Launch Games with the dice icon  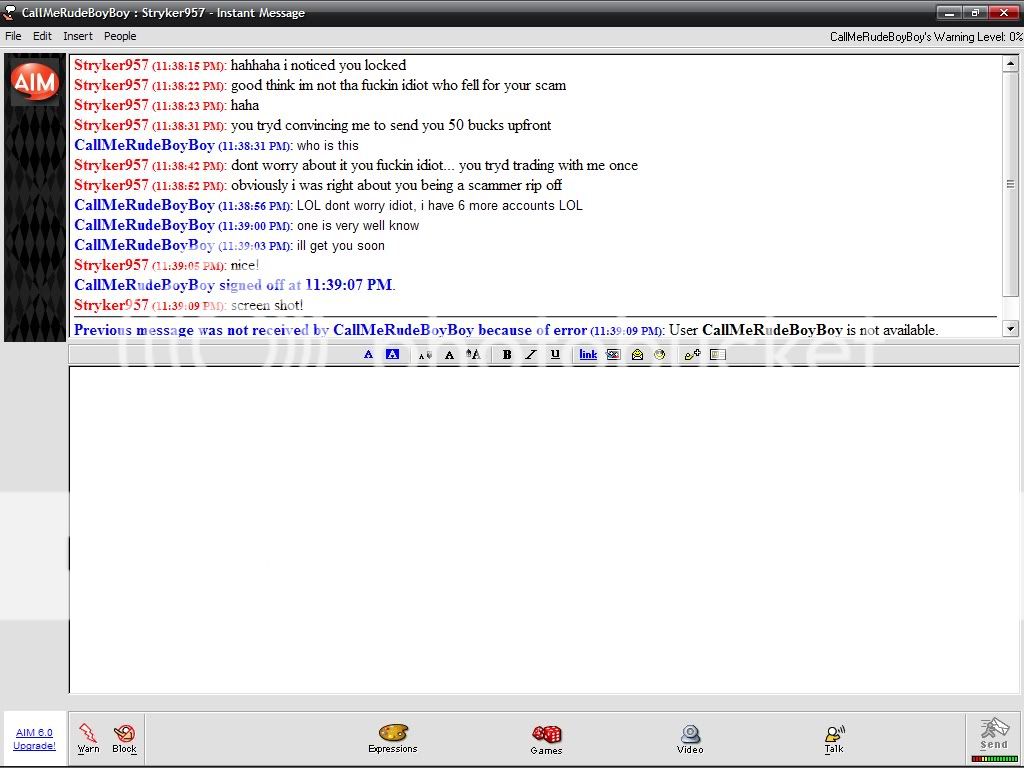coord(546,735)
